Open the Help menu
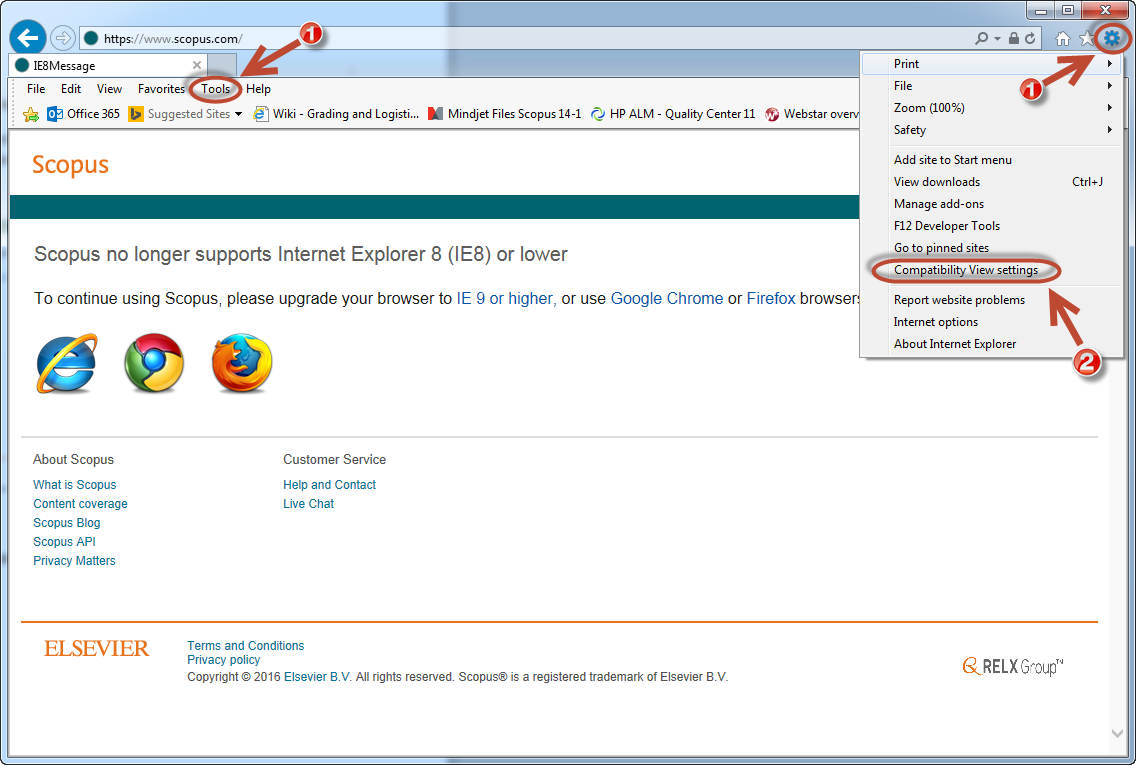Screen dimensions: 1136x765 click(x=258, y=89)
